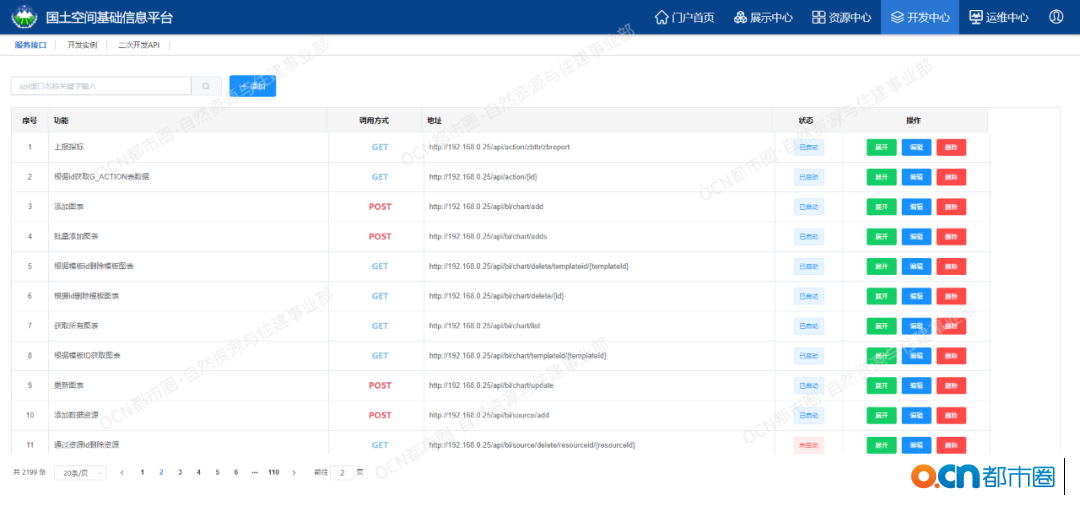
Task: Go to page 4
Action: (198, 472)
